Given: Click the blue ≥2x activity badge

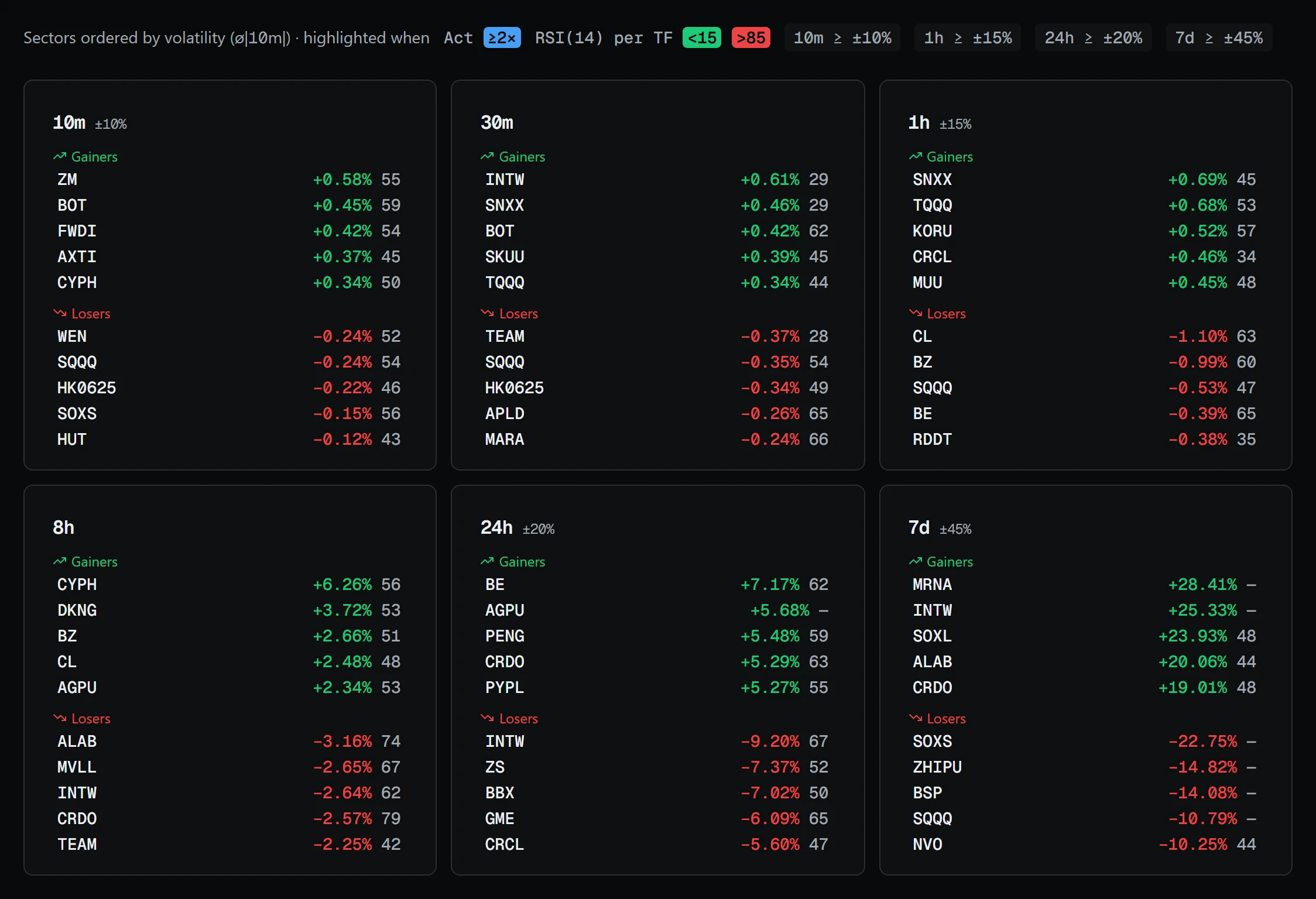Looking at the screenshot, I should coord(502,38).
